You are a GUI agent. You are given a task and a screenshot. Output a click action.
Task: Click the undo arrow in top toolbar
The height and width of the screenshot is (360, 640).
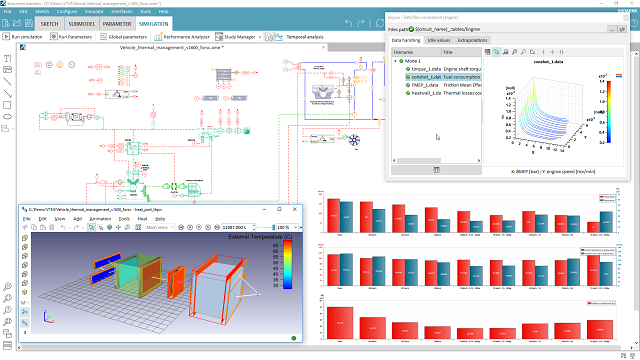[348, 23]
